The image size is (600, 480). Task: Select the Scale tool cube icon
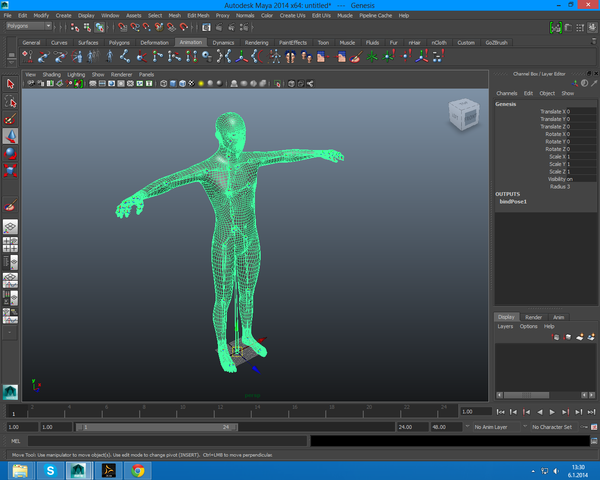(x=10, y=170)
